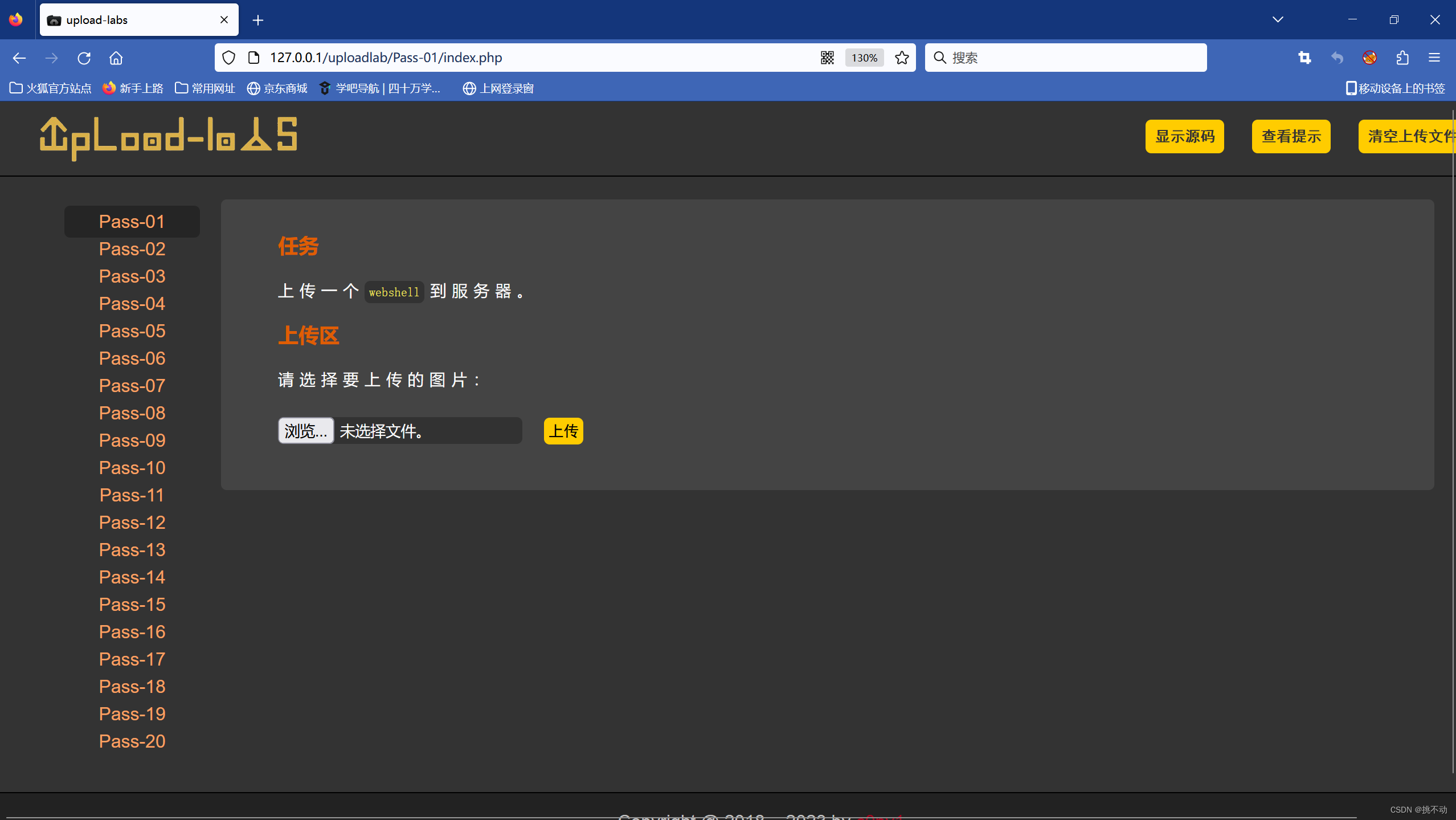Viewport: 1456px width, 820px height.
Task: Select Pass-01 in the sidebar
Action: click(132, 222)
